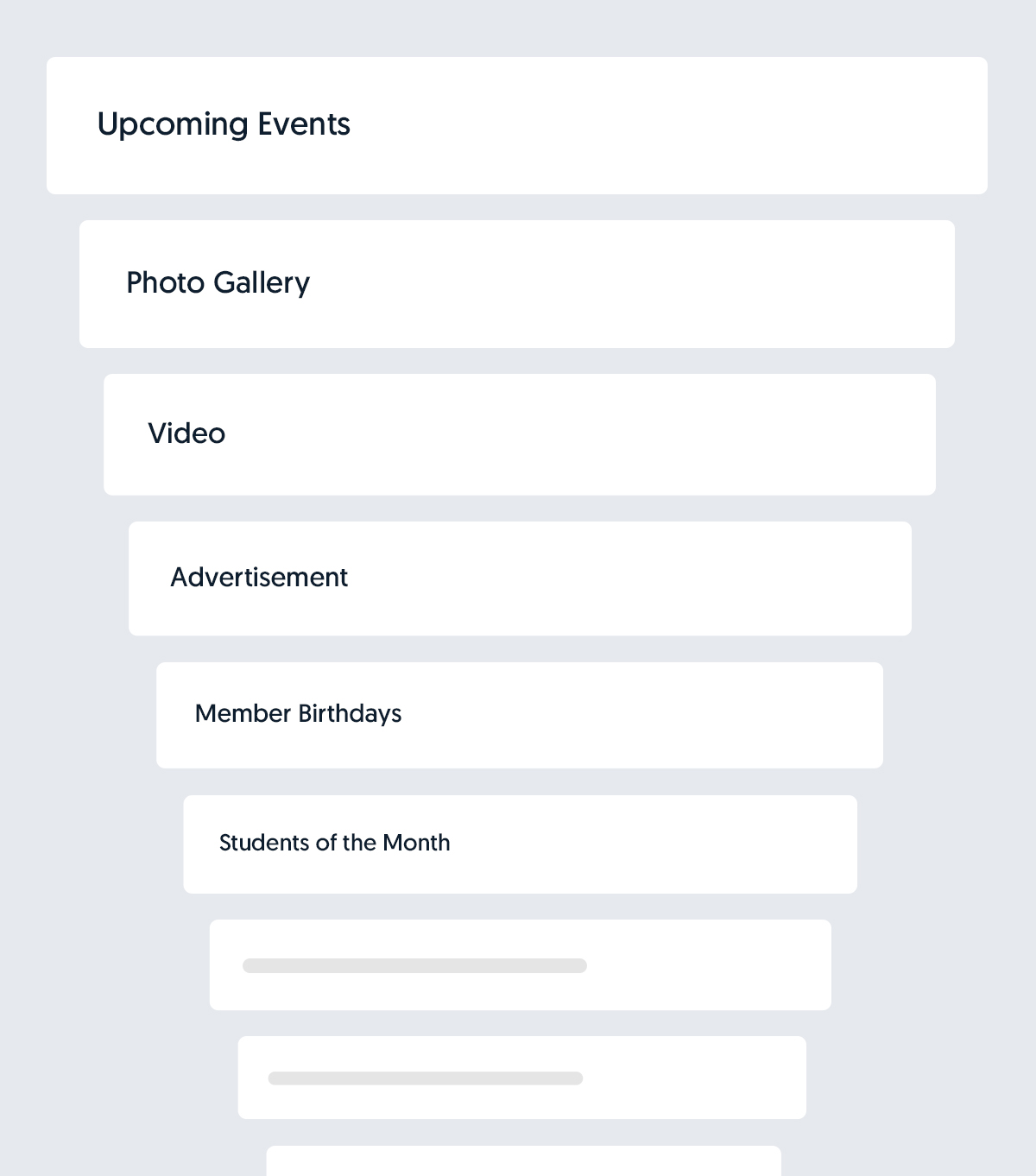Open the Video card
Viewport: 1036px width, 1176px height.
point(519,434)
